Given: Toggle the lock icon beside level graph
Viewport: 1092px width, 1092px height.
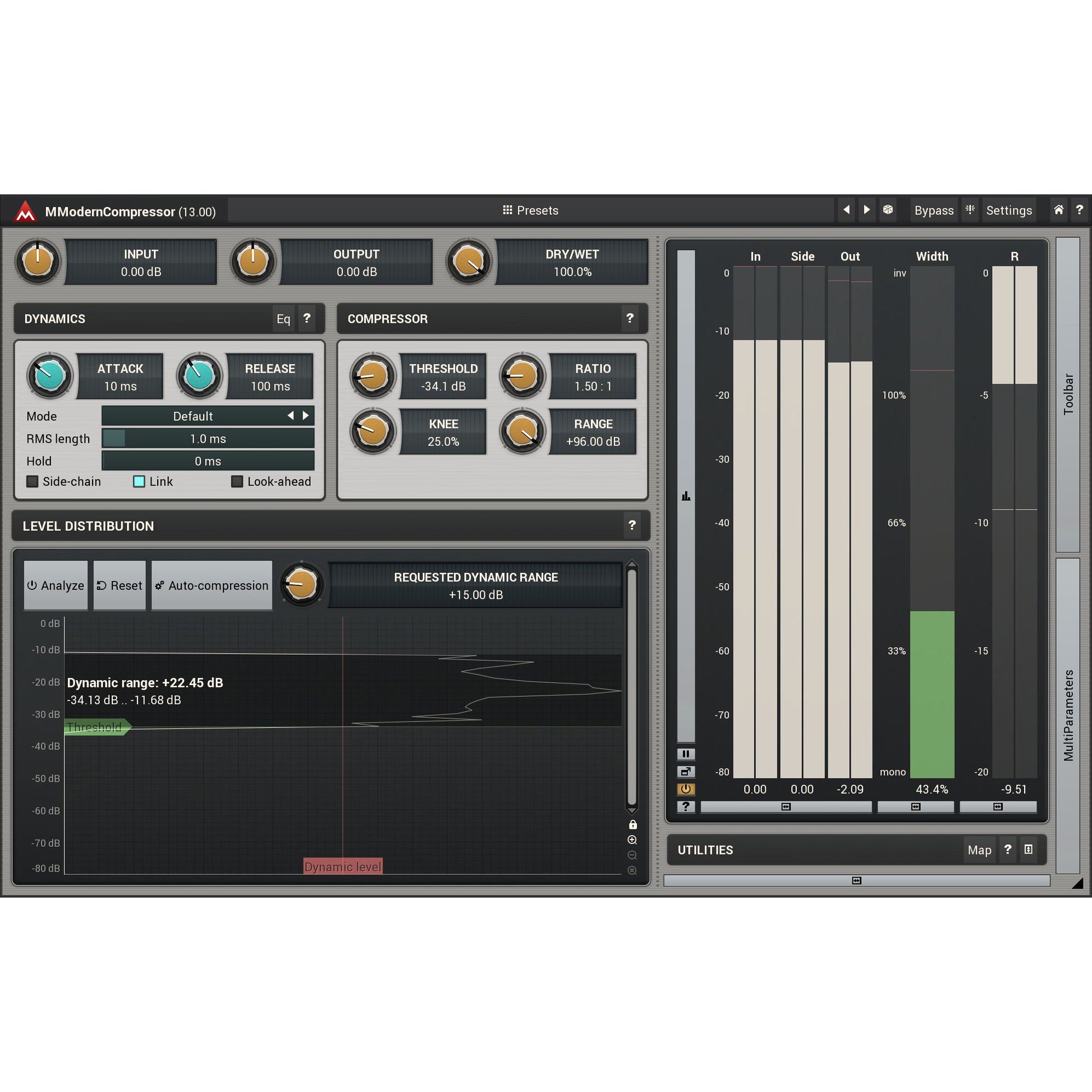Looking at the screenshot, I should (632, 825).
